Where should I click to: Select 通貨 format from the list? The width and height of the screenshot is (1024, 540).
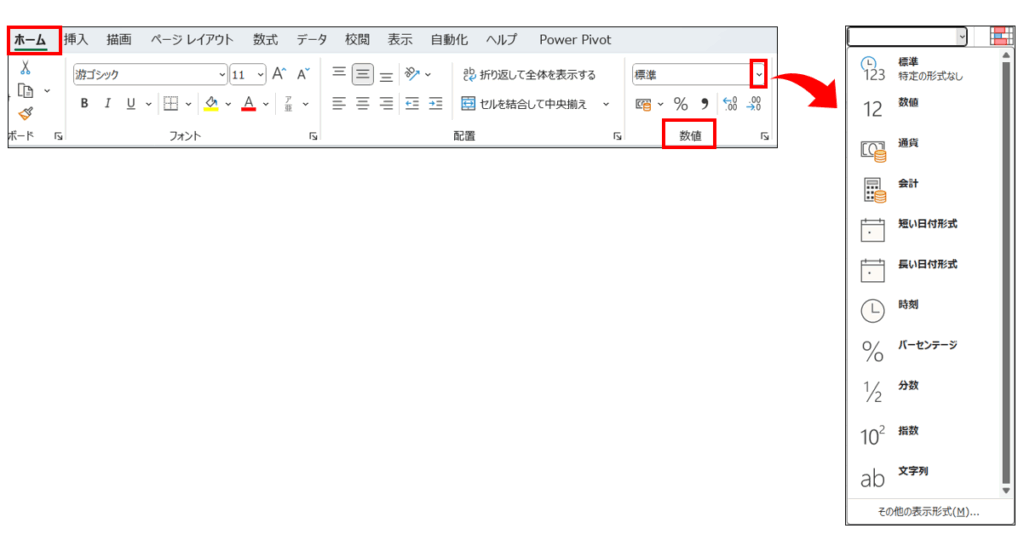[908, 143]
